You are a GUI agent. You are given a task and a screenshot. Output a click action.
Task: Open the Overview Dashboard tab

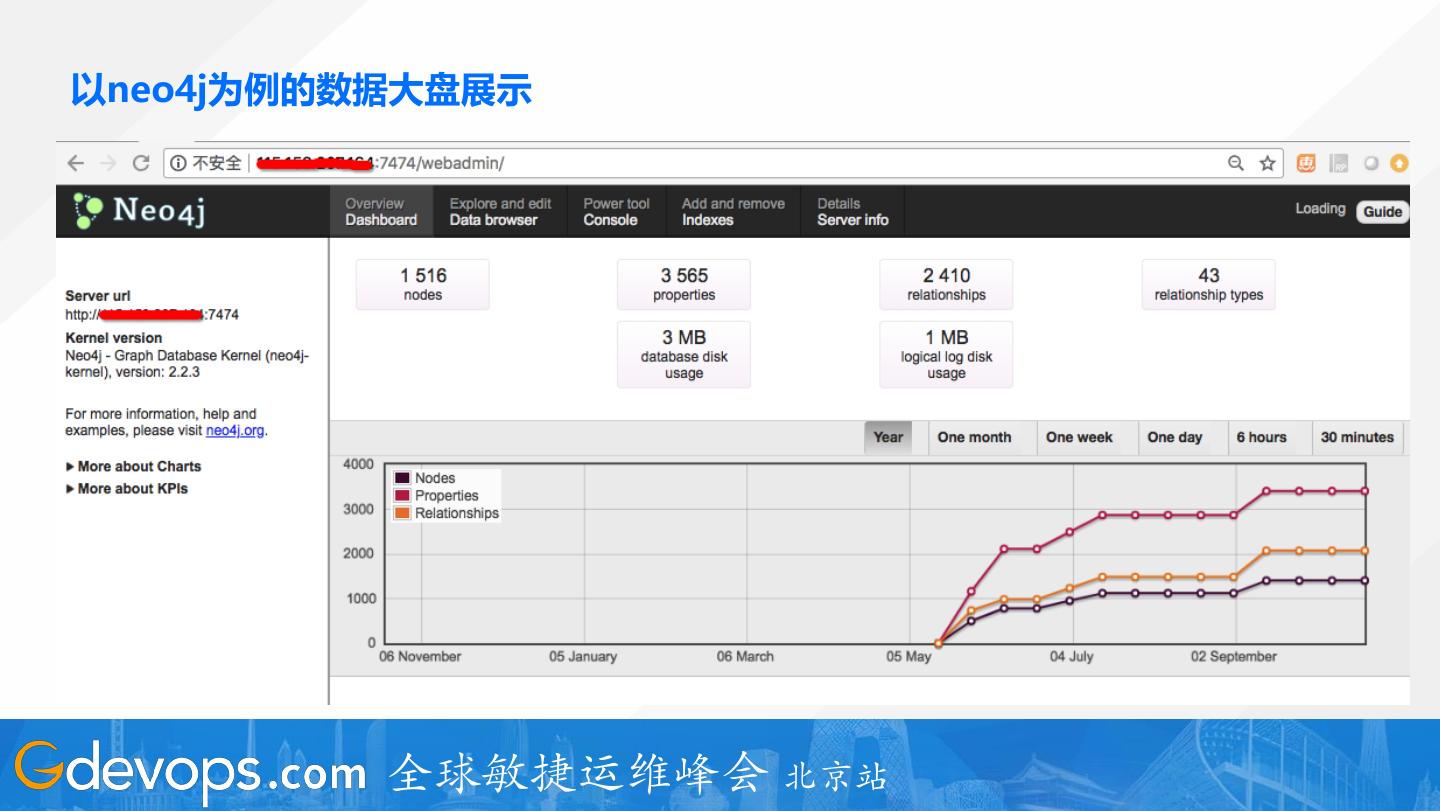pos(381,212)
